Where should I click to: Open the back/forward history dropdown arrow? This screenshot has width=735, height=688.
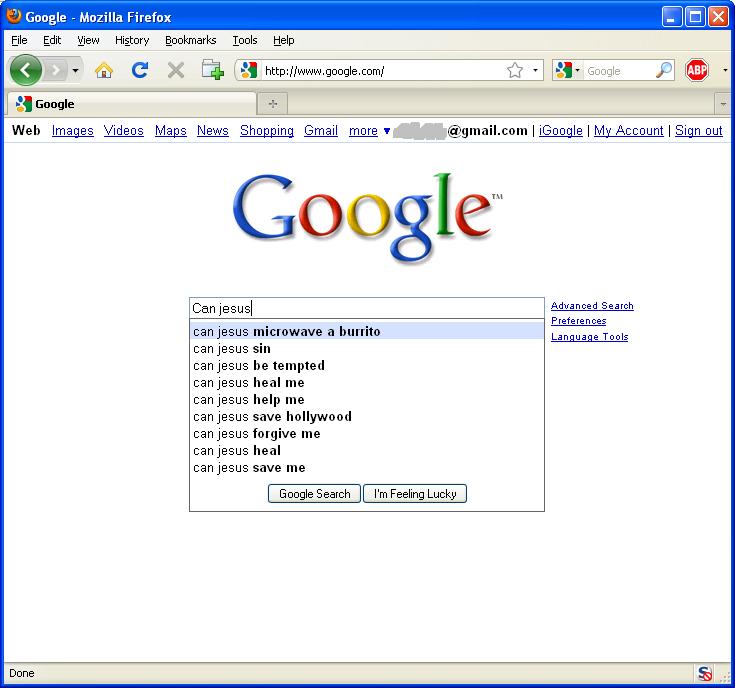[75, 71]
